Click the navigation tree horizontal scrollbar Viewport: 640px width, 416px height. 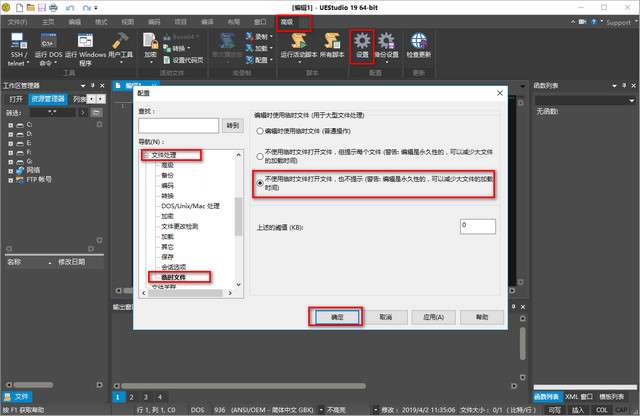186,293
